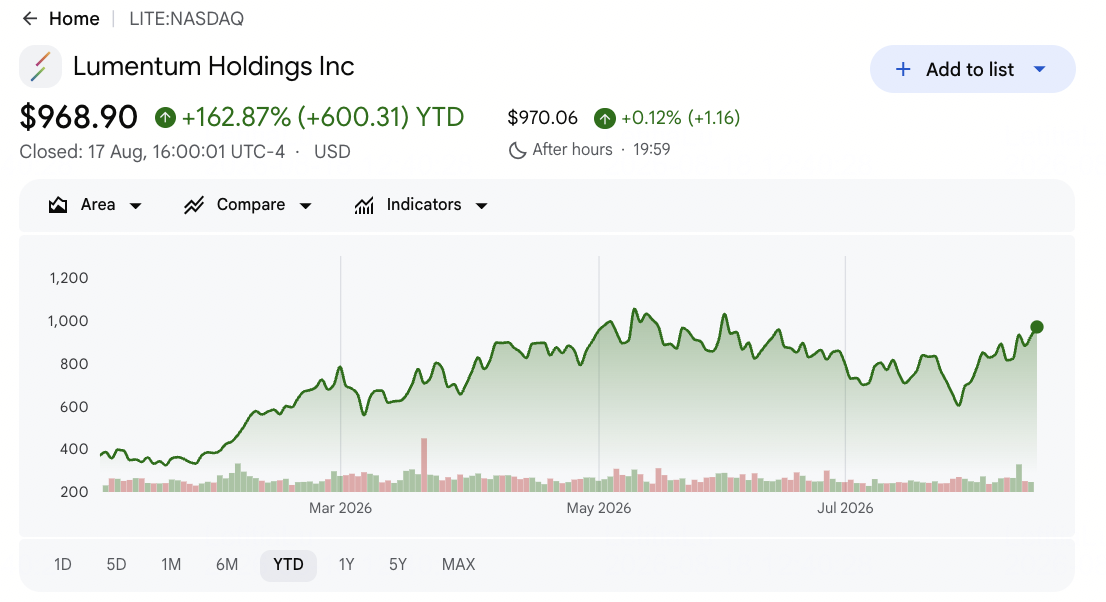Expand the Indicators dropdown arrow
The height and width of the screenshot is (602, 1106).
click(482, 206)
